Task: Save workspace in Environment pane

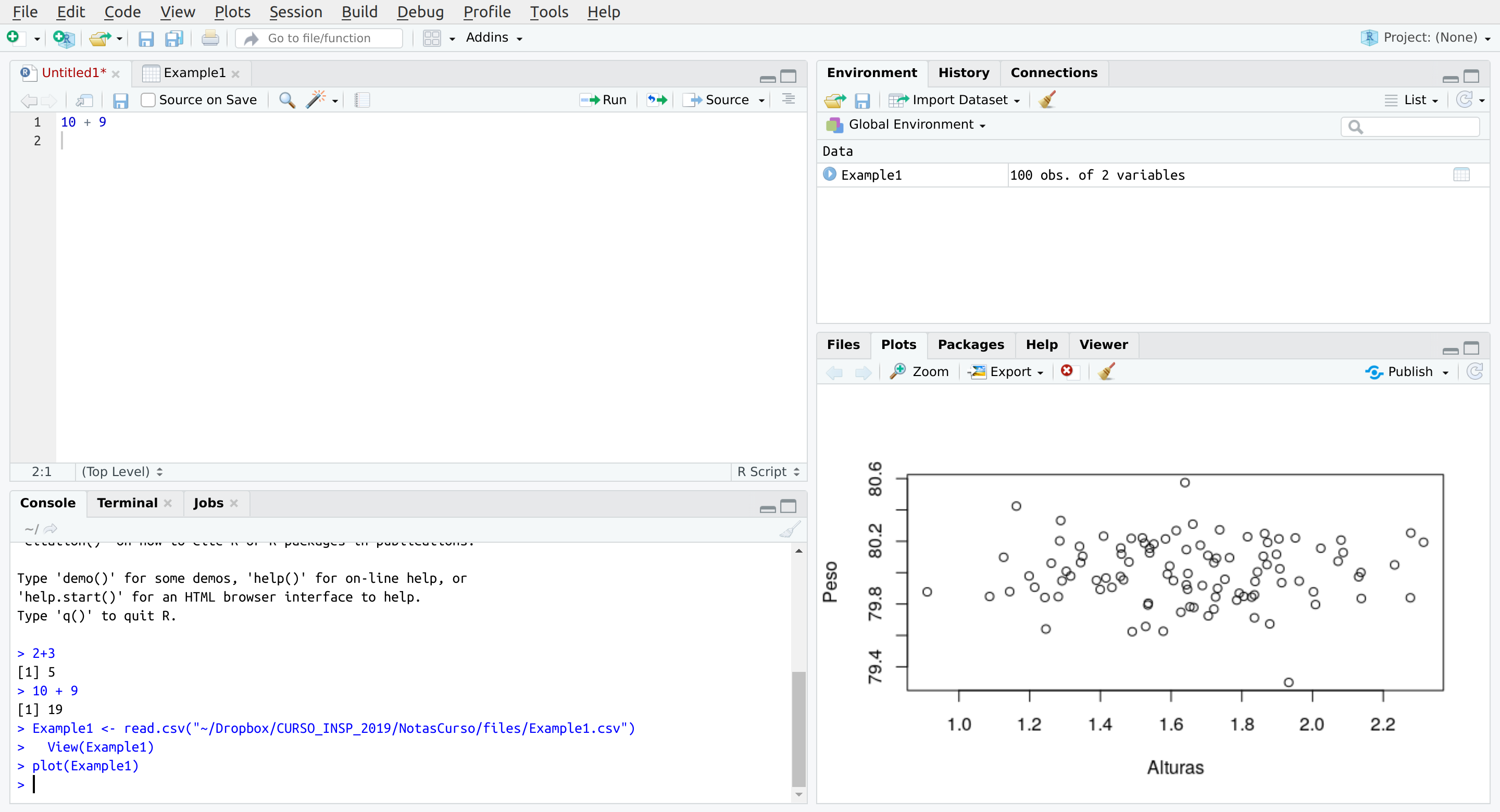Action: (x=863, y=101)
